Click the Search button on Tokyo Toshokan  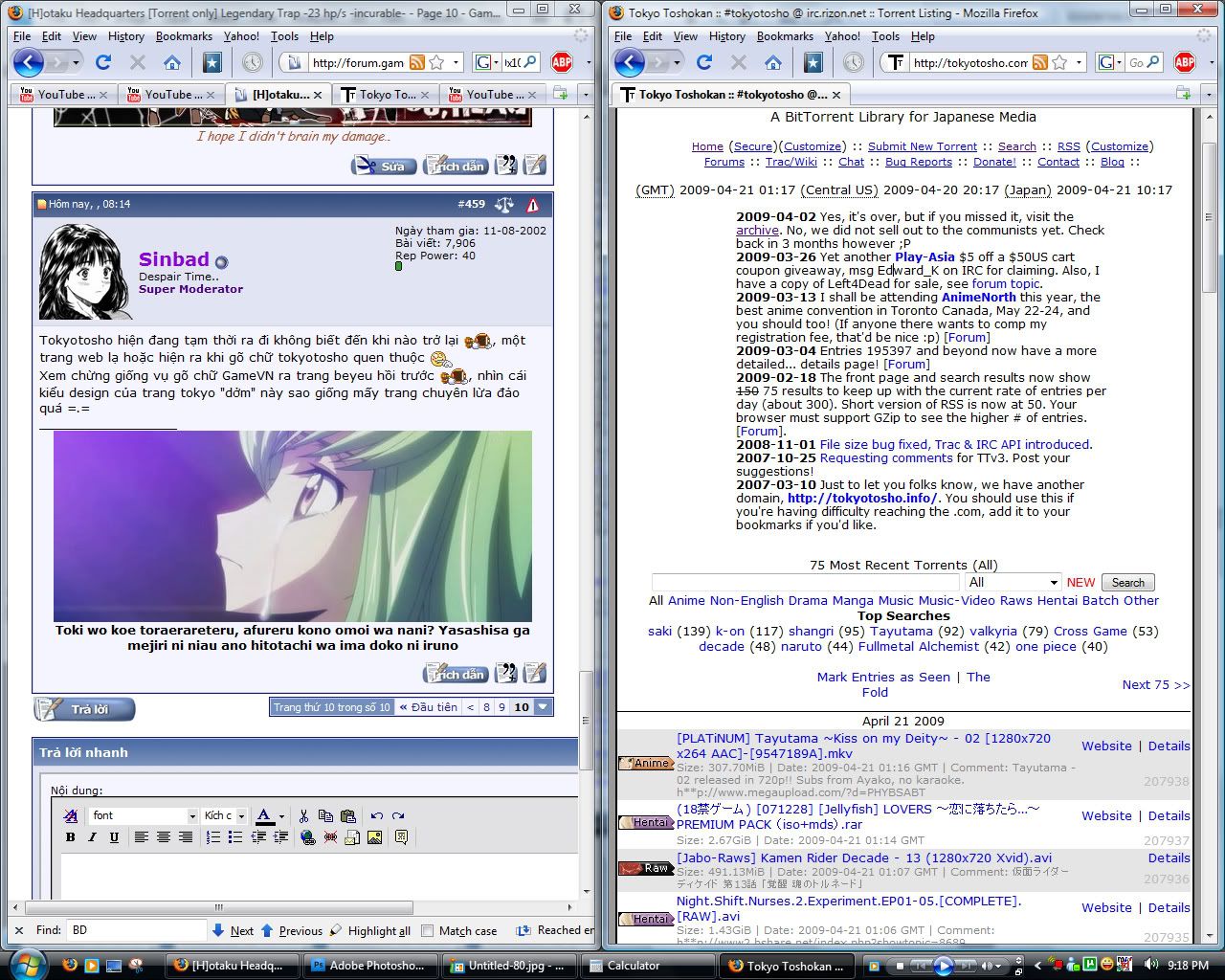point(1127,582)
